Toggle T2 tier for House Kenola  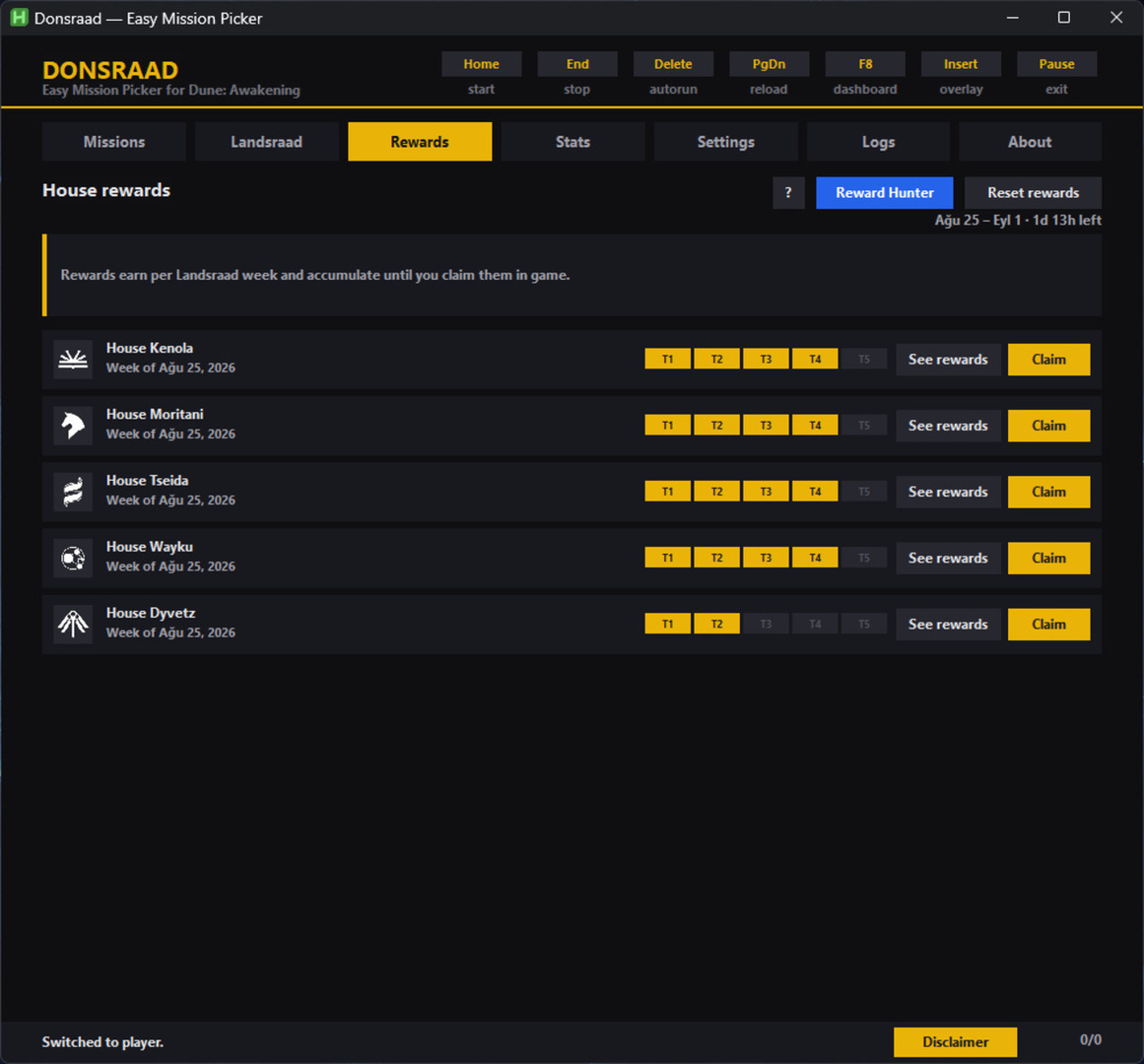(x=716, y=359)
